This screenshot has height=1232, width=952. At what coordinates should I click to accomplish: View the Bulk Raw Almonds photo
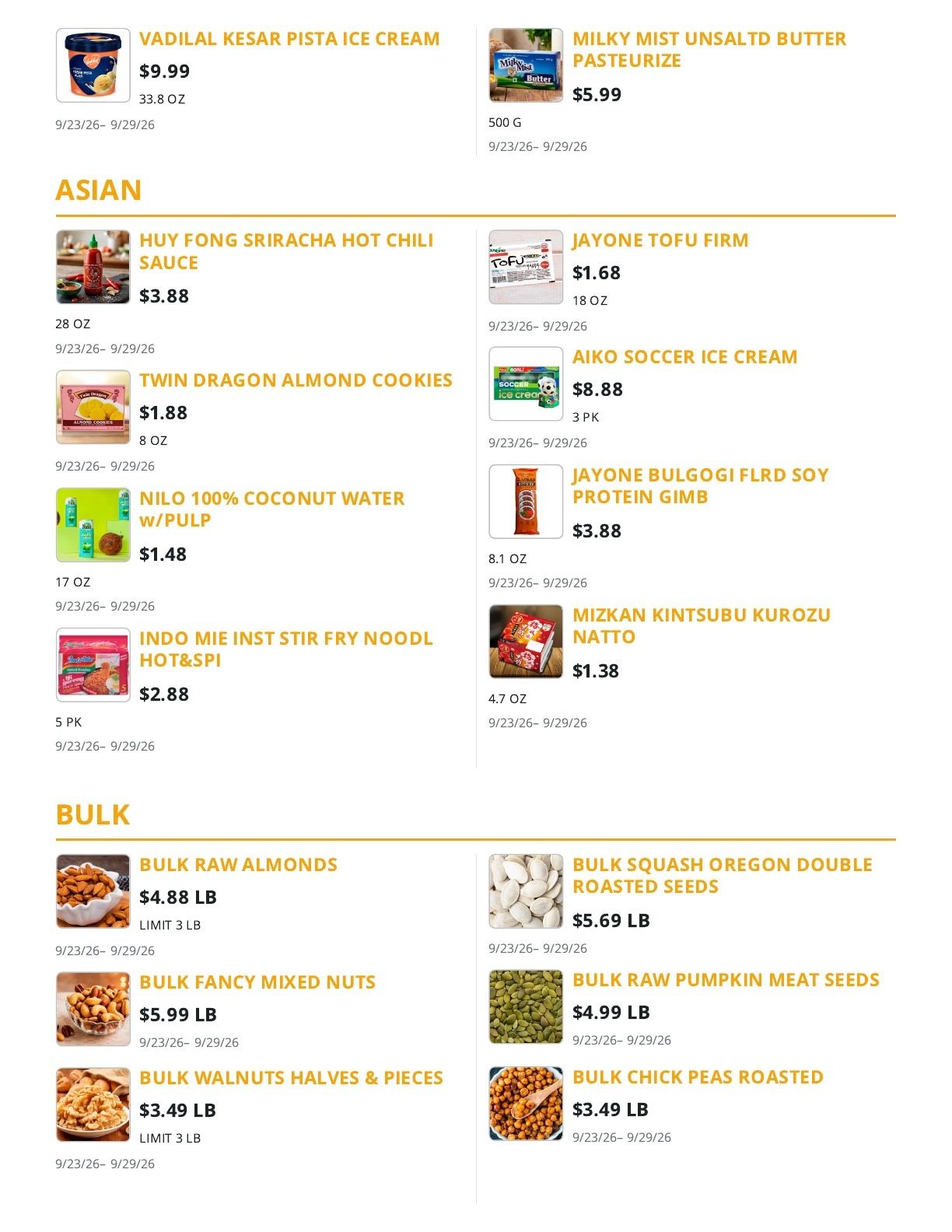(x=93, y=891)
